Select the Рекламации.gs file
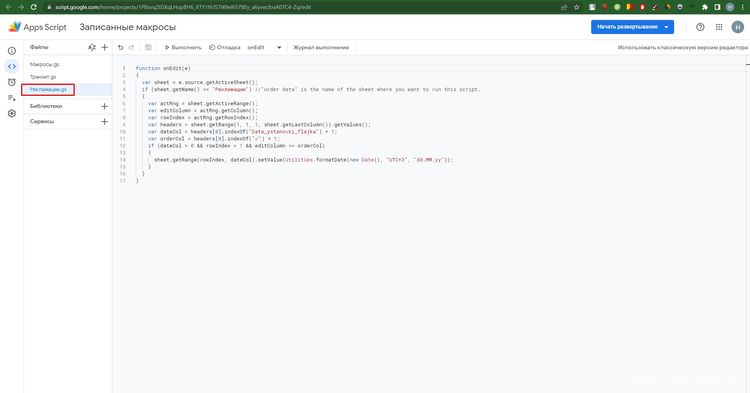 [x=48, y=89]
